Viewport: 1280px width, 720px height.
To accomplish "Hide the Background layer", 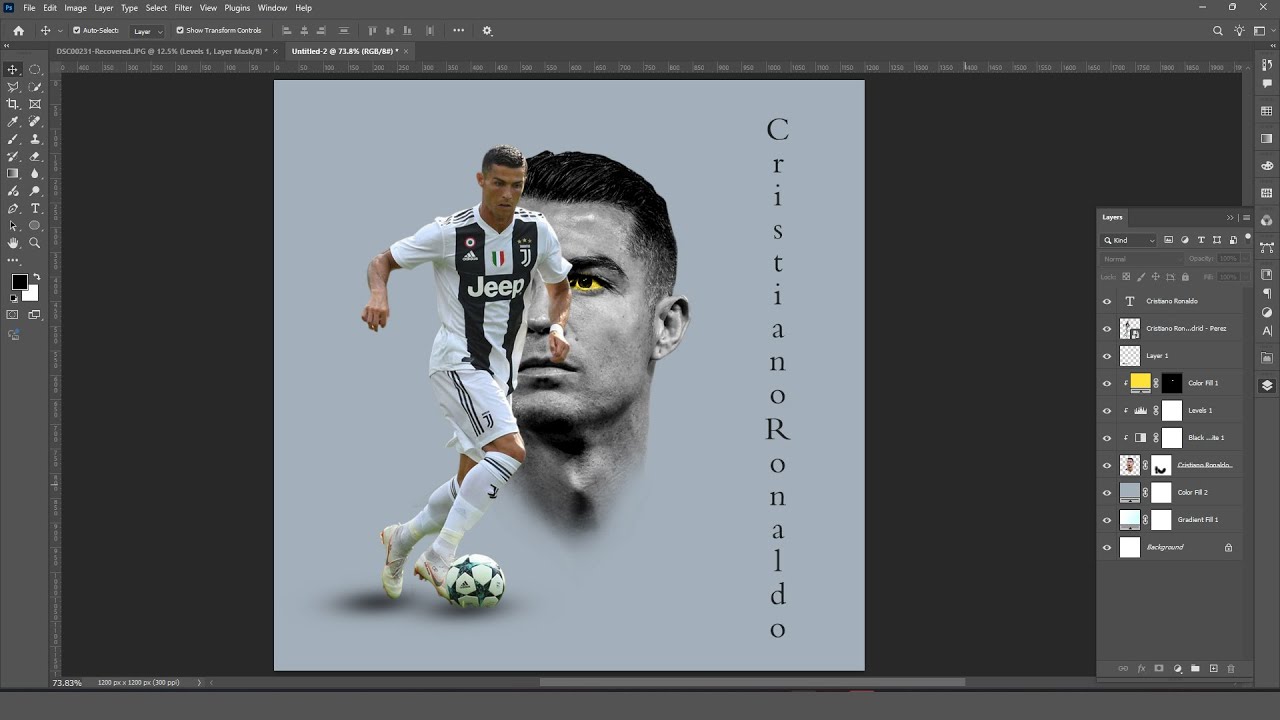I will [1107, 548].
